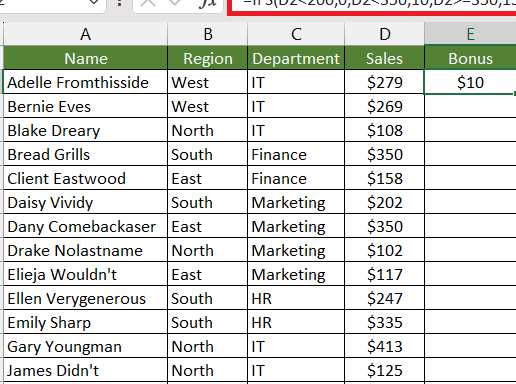Select Ellen Verygenerous' HR department cell

(x=296, y=298)
